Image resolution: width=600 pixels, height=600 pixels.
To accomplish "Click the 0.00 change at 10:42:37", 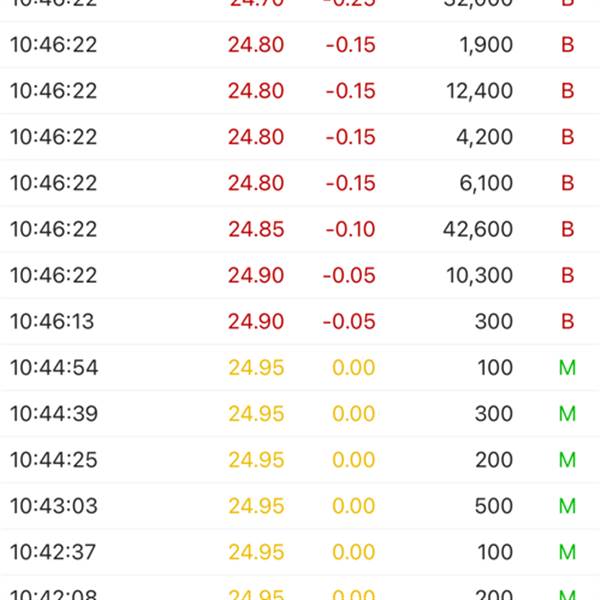I will (x=354, y=552).
